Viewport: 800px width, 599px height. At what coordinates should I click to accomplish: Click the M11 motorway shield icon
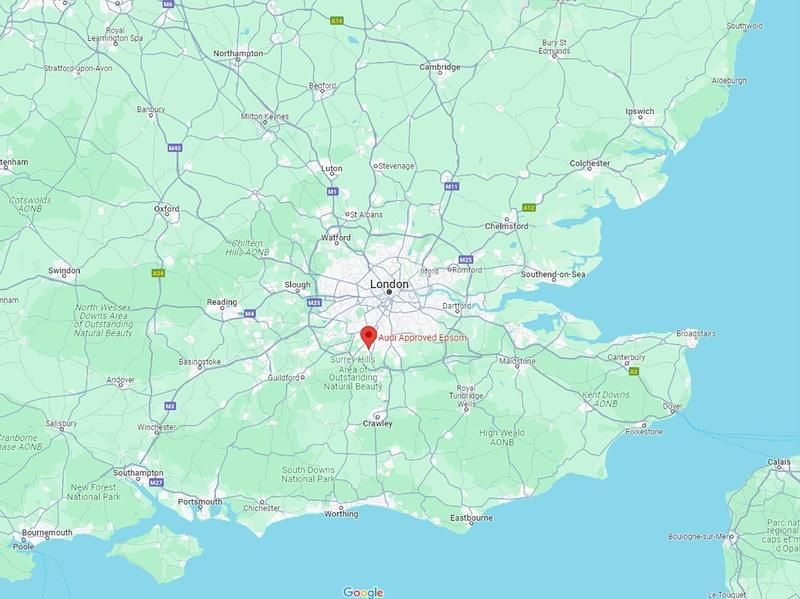pos(452,187)
